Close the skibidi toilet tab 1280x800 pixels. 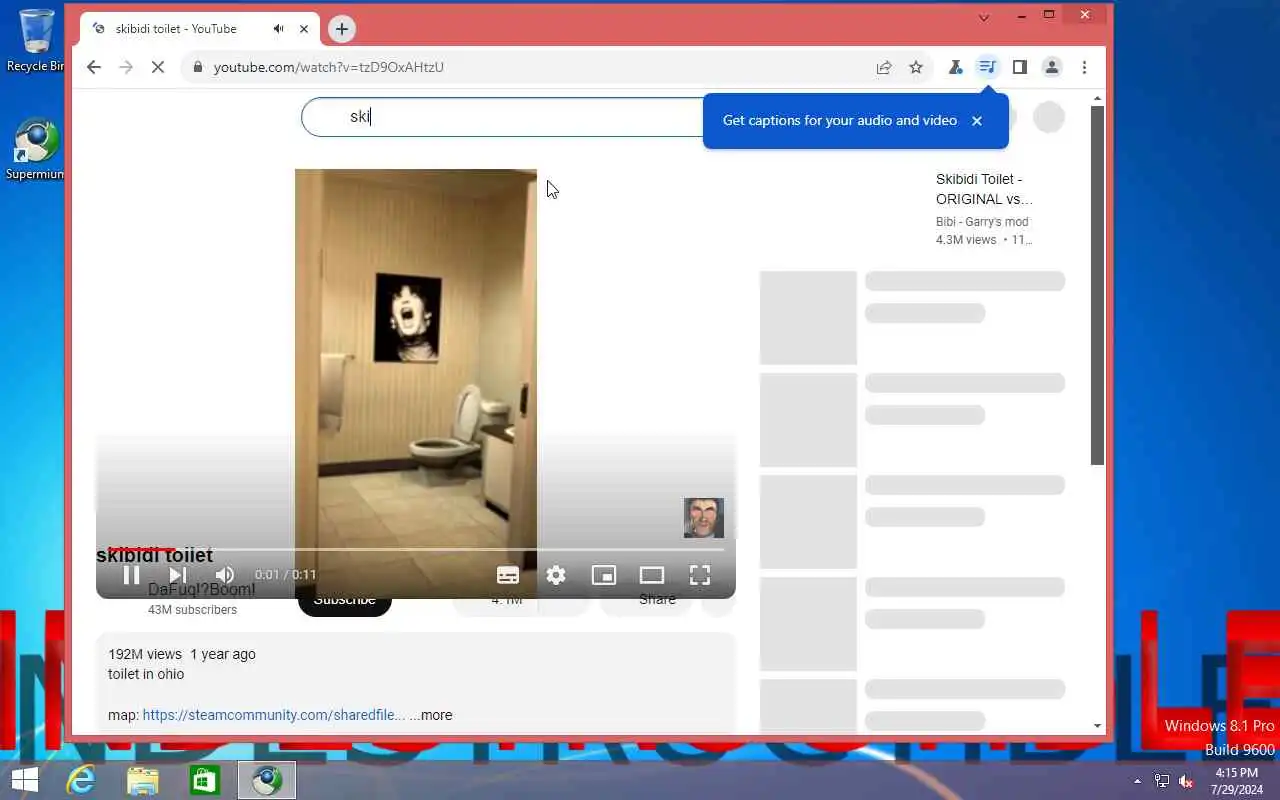[303, 29]
